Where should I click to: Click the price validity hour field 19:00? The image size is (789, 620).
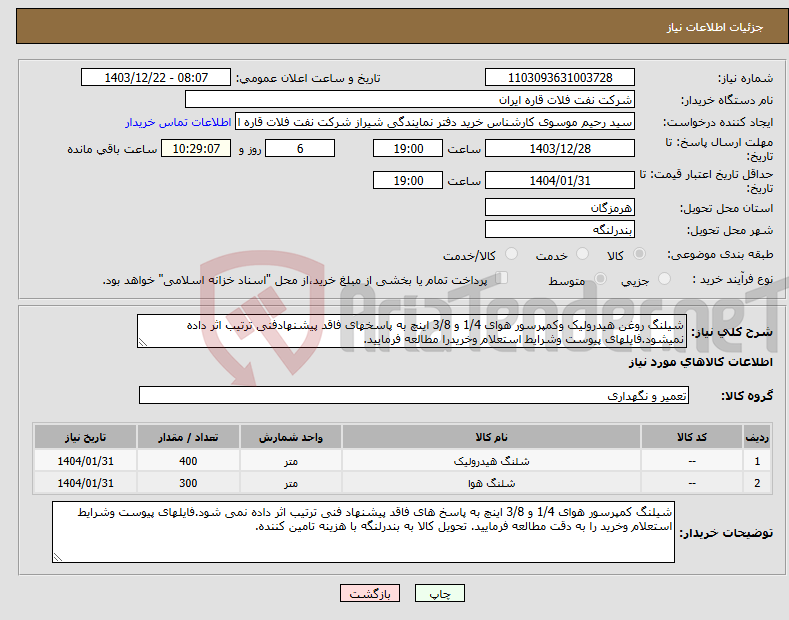[x=408, y=180]
